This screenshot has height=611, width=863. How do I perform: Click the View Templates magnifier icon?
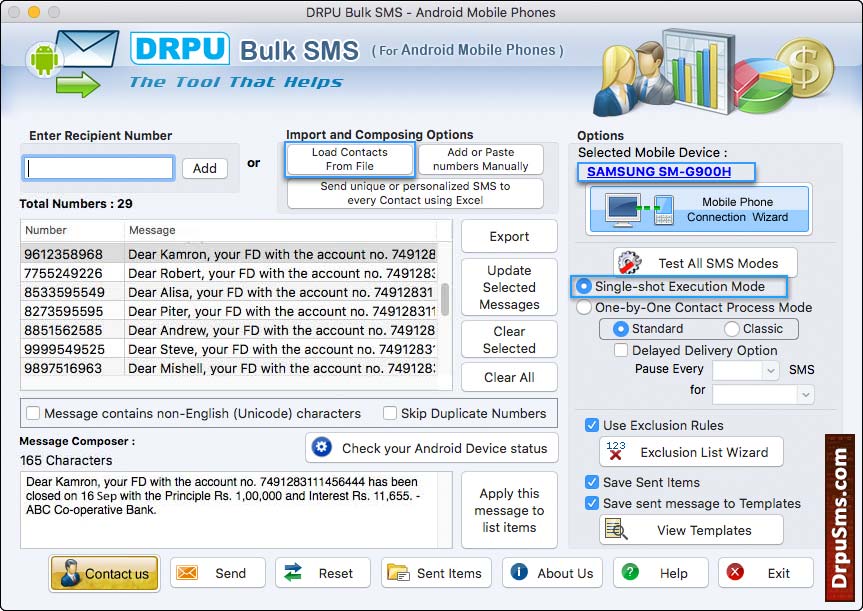click(615, 529)
